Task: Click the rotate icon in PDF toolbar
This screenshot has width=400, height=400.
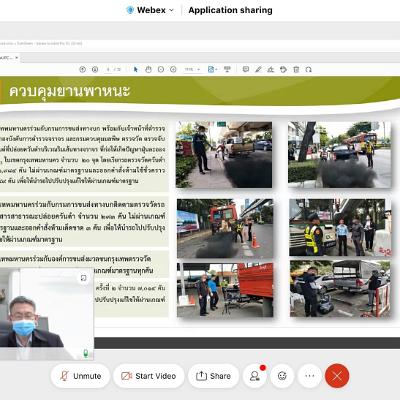Action: [x=308, y=69]
